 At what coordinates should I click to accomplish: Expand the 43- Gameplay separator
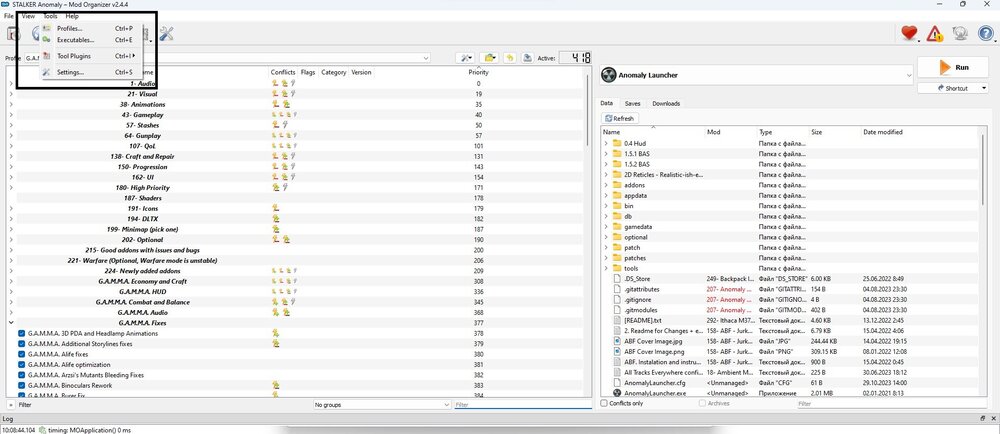(x=11, y=115)
